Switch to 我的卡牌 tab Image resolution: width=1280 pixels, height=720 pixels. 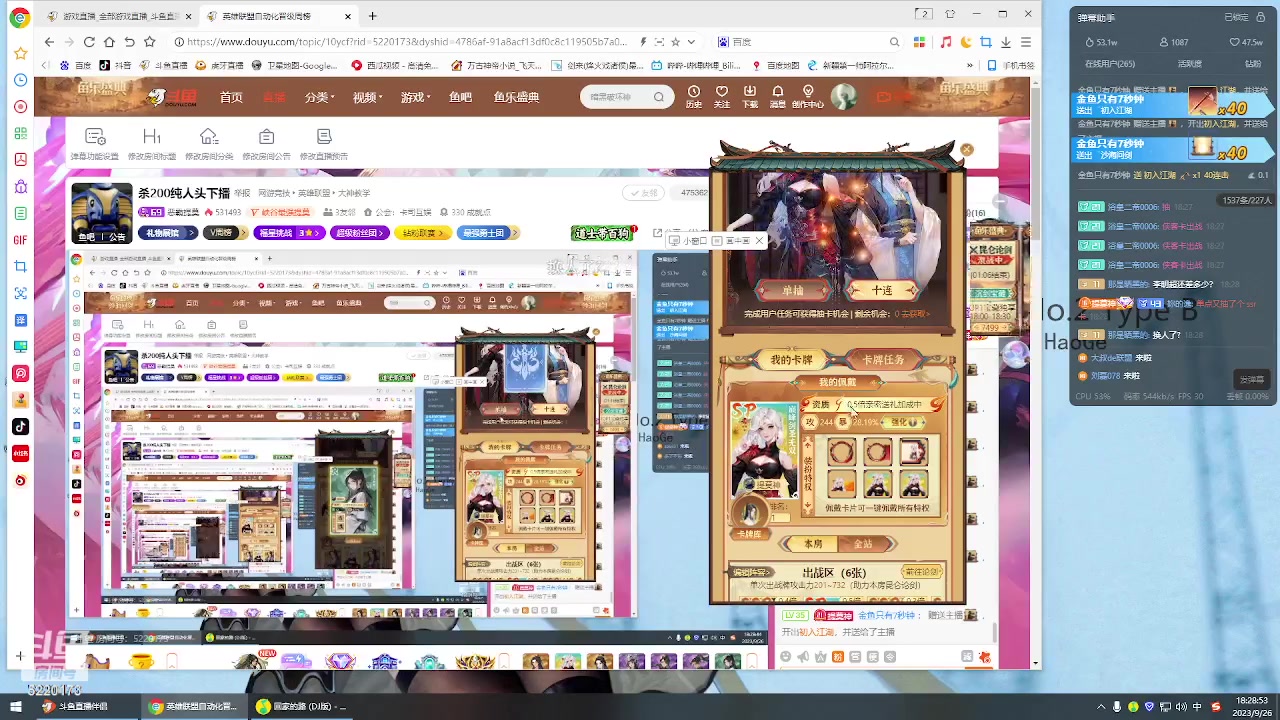(x=791, y=360)
